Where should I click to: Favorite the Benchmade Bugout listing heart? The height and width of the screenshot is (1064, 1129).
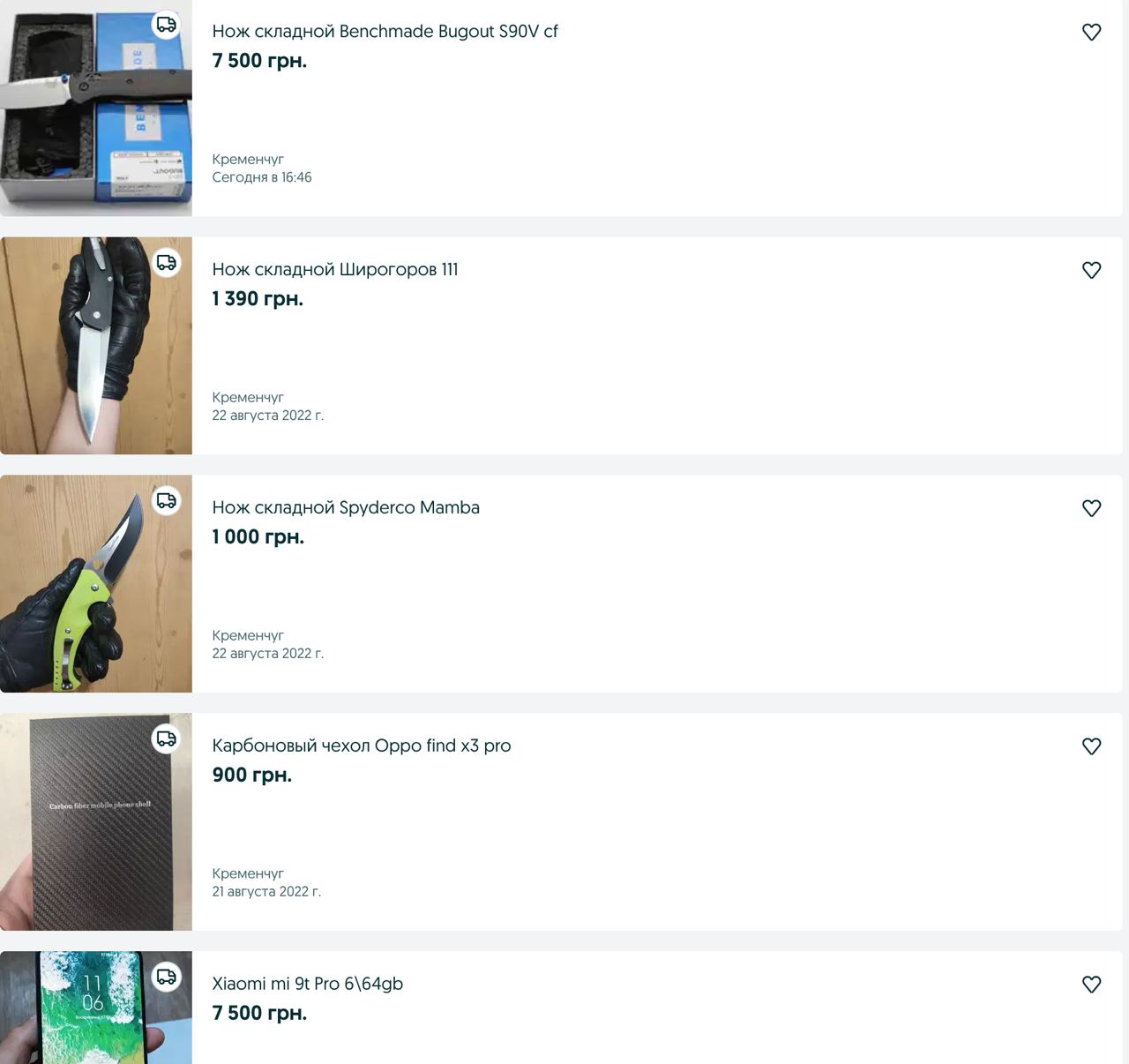tap(1091, 32)
